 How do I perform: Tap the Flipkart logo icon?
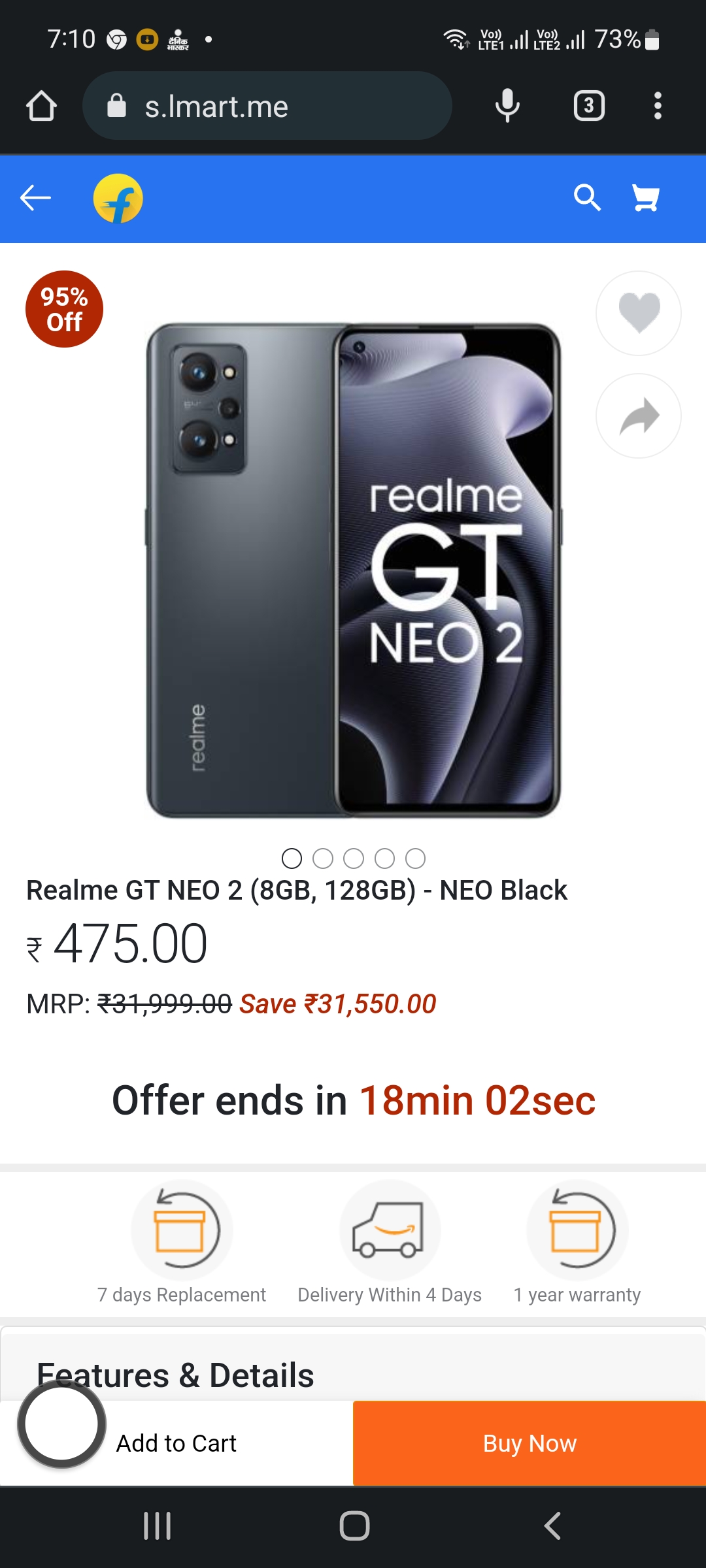[x=118, y=198]
